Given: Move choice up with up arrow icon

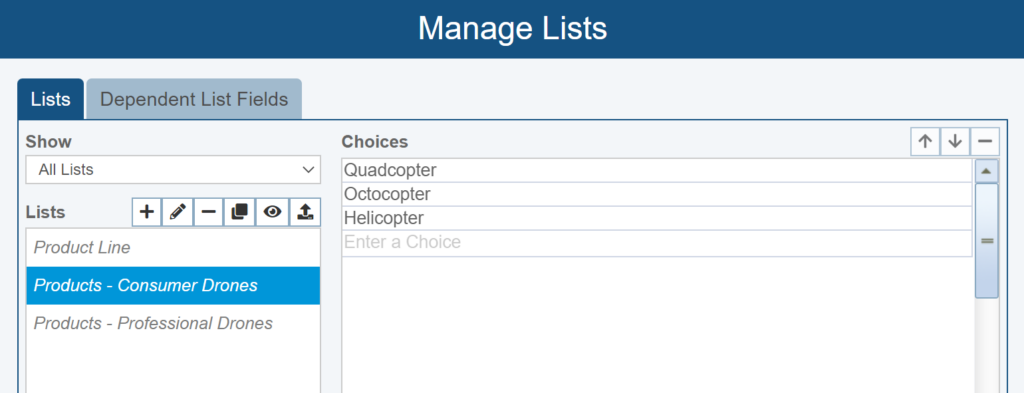Looking at the screenshot, I should pos(925,142).
